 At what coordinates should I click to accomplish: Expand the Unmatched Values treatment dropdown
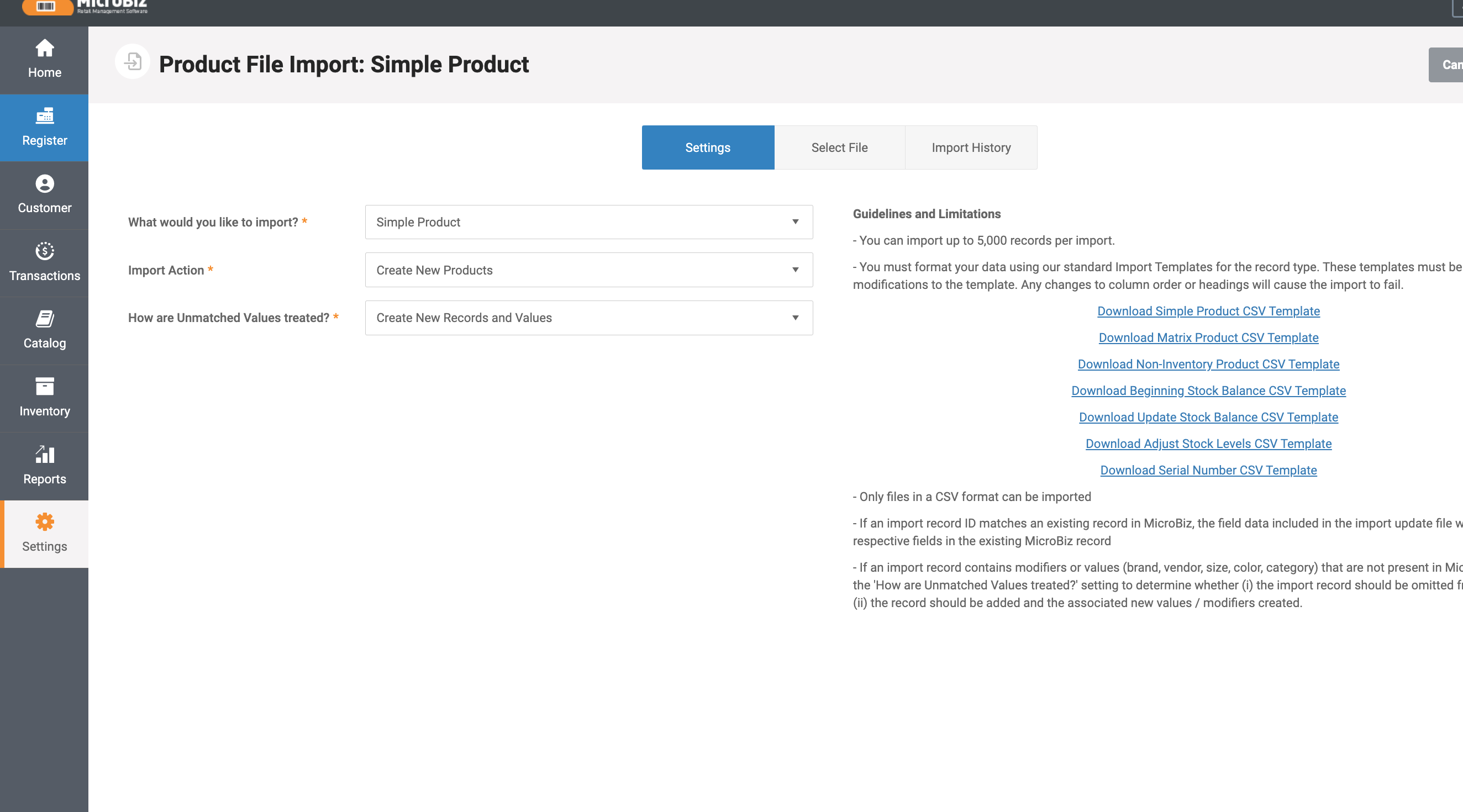coord(588,318)
